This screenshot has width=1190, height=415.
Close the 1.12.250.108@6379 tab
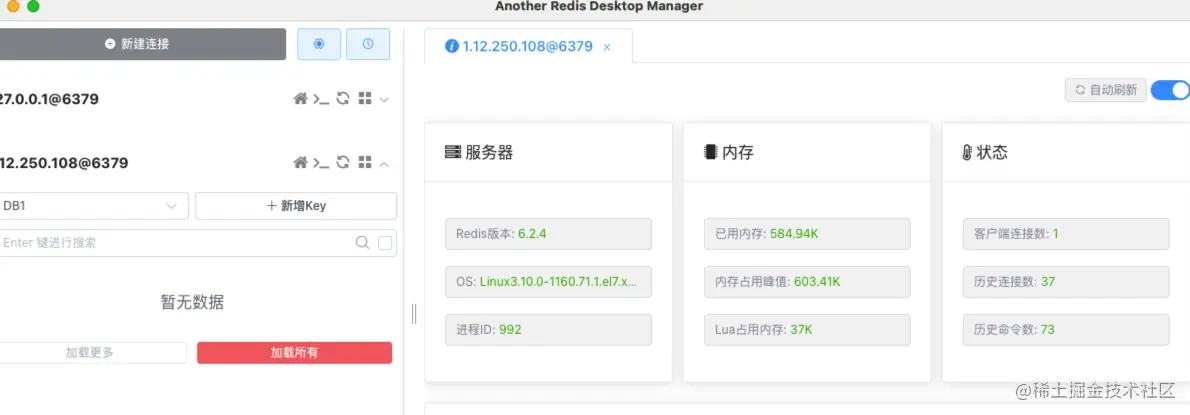[606, 47]
